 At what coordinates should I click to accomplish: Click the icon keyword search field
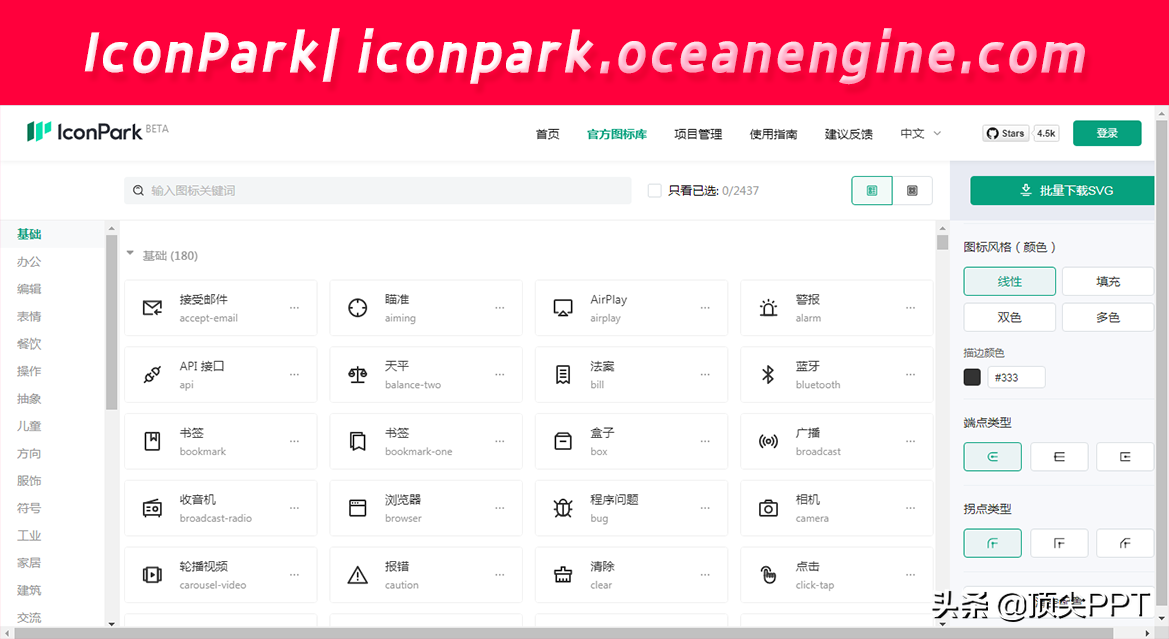click(x=377, y=191)
